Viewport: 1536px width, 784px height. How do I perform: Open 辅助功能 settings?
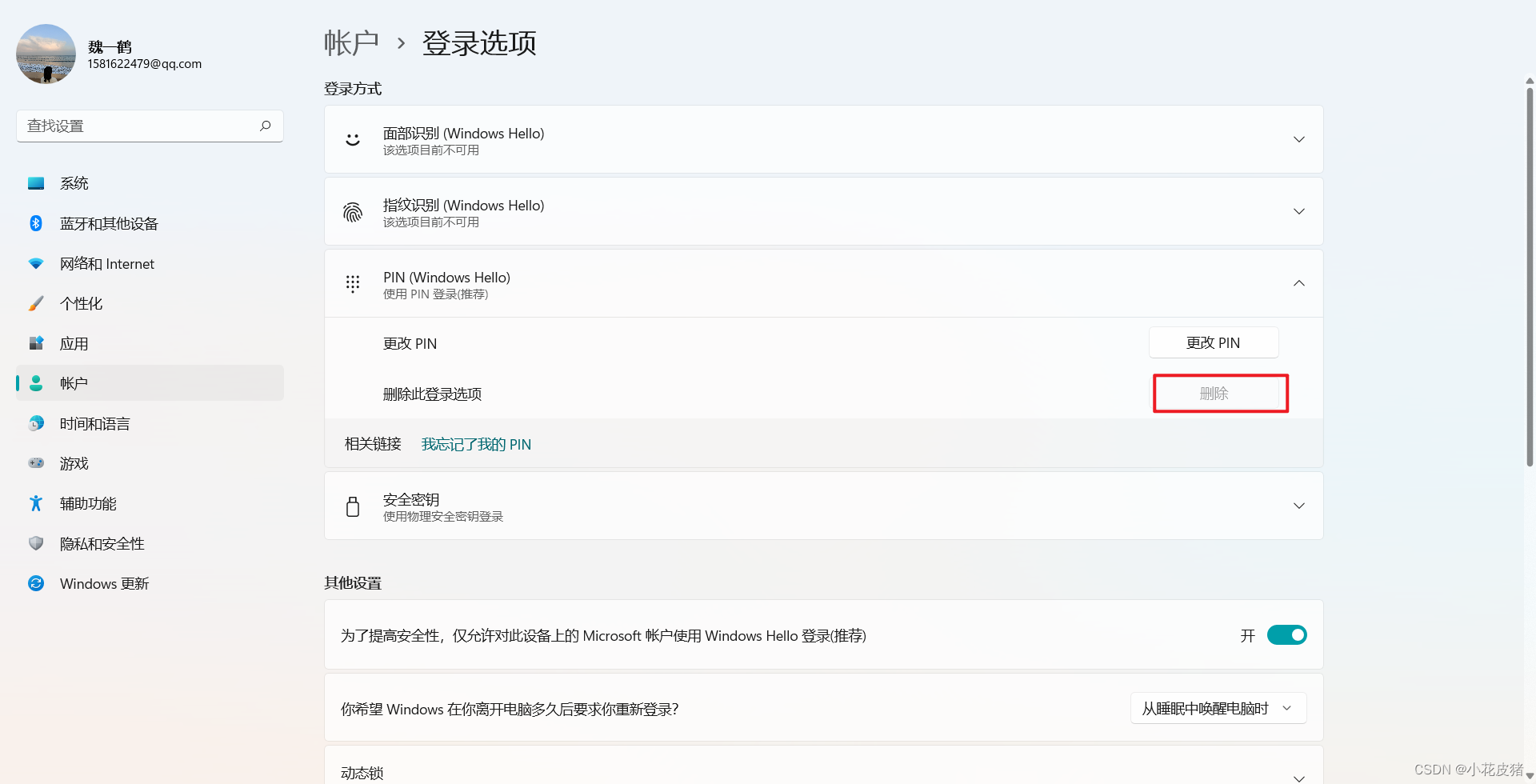point(150,503)
